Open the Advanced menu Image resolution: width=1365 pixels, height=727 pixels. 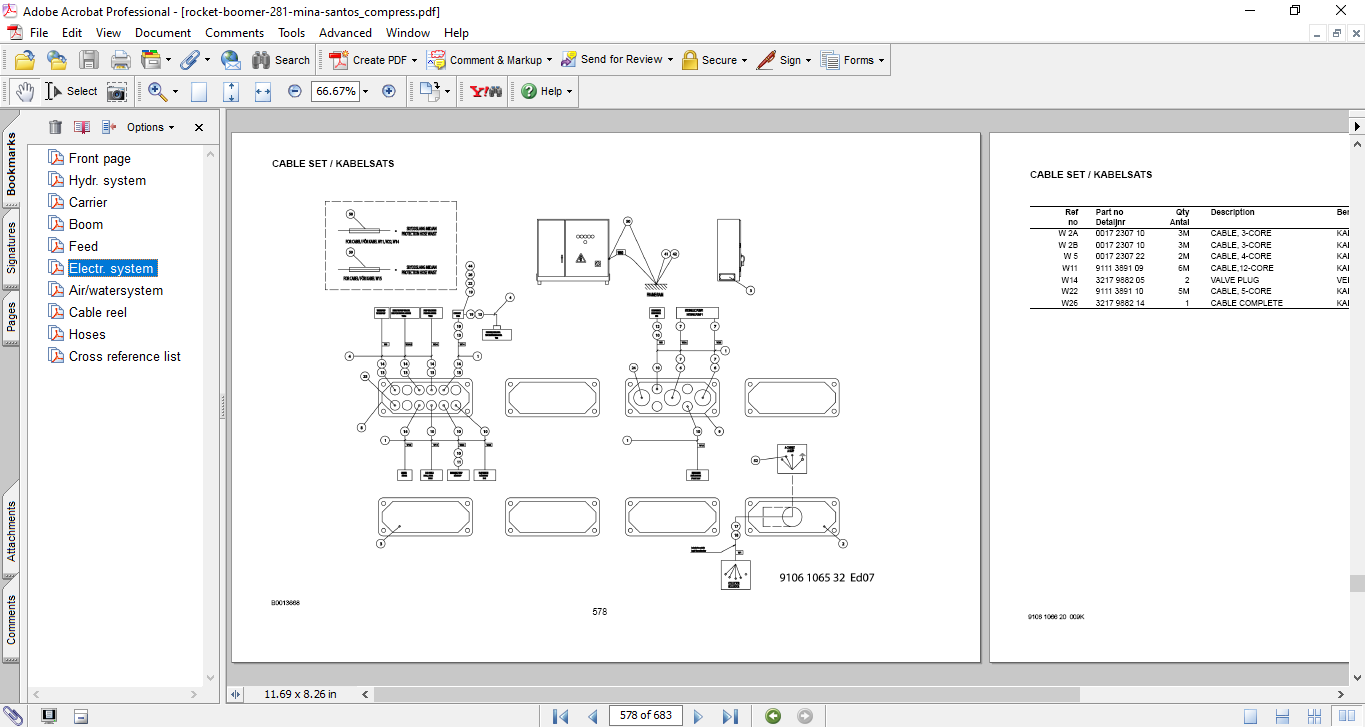tap(345, 33)
